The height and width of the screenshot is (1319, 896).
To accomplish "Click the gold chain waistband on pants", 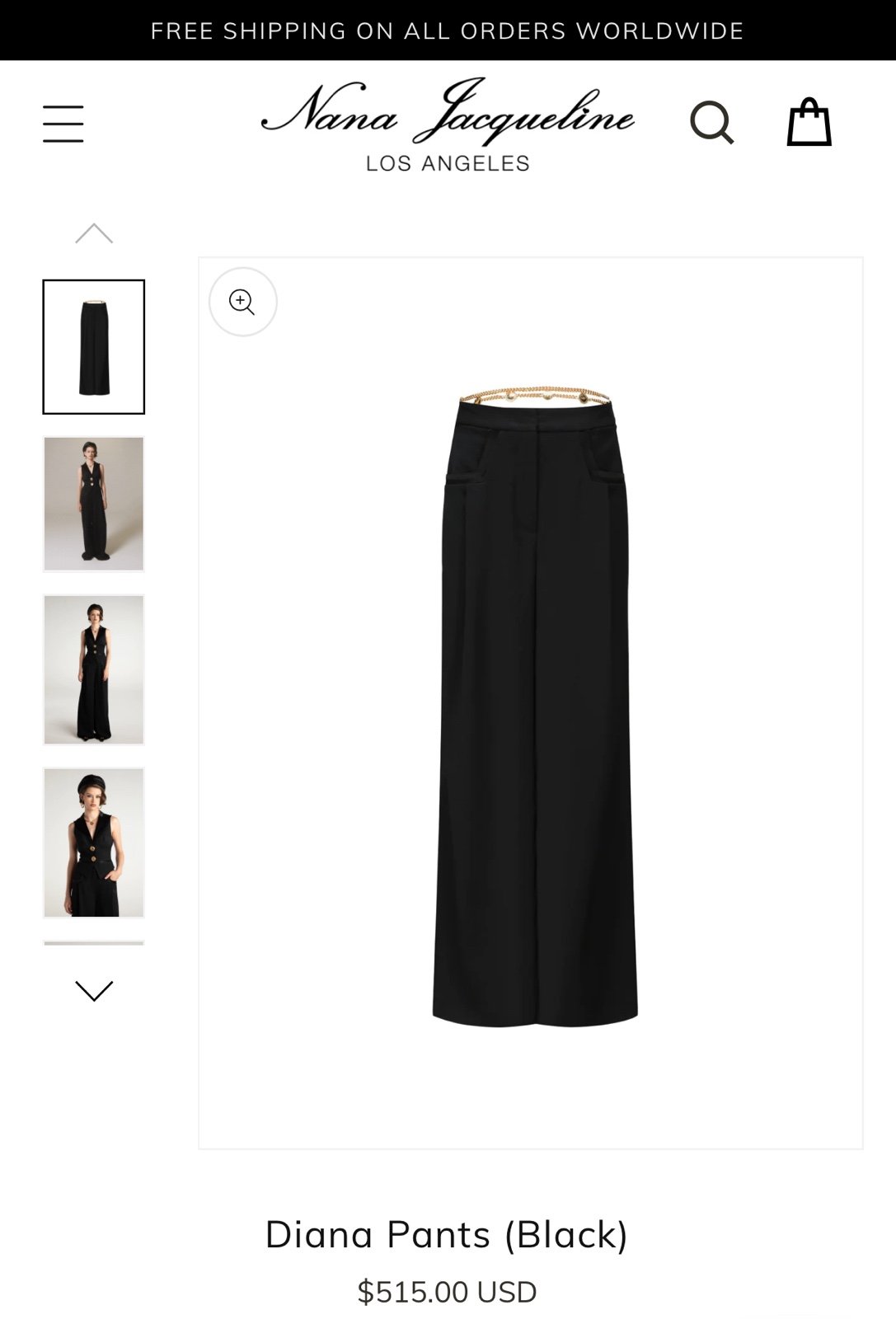I will tap(536, 394).
